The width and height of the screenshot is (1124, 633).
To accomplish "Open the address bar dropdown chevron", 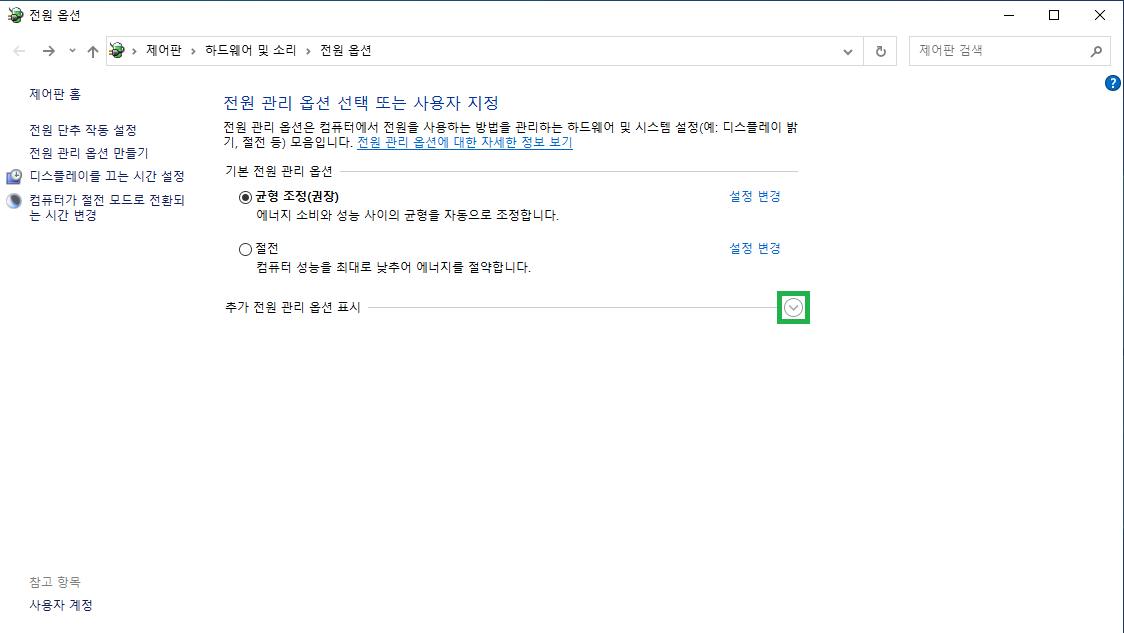I will [847, 51].
